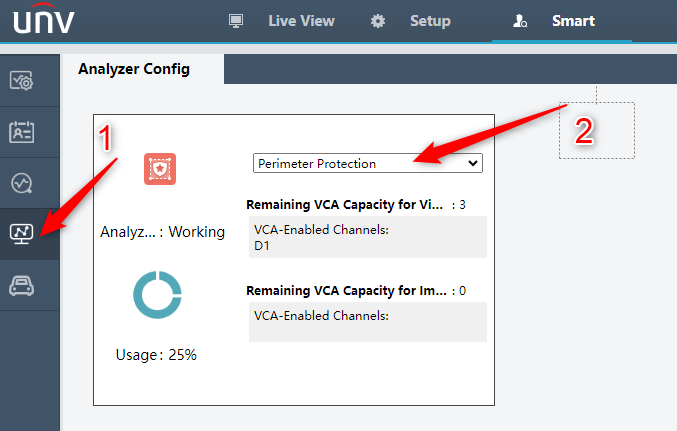Click the empty VCA-Enabled Channels box

[x=368, y=322]
